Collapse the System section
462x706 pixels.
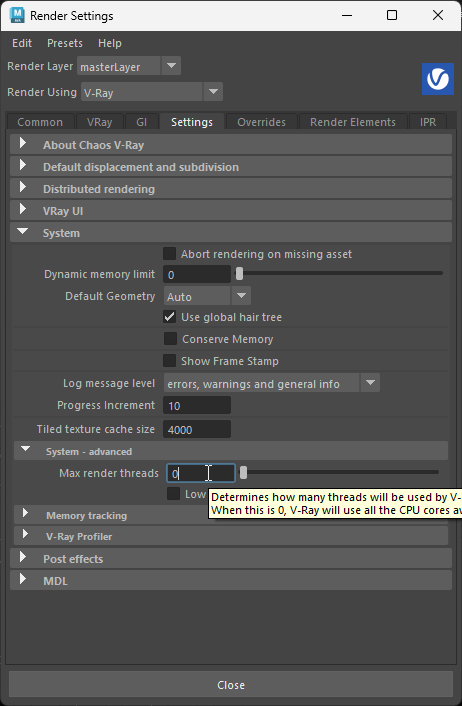23,232
